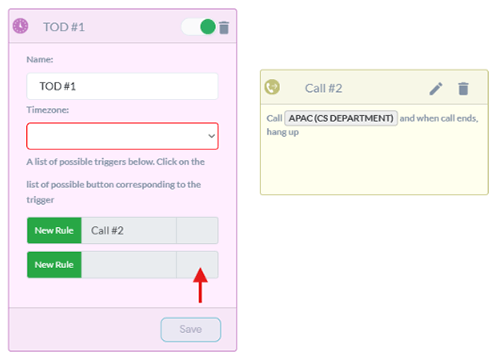Click the purple clock icon of TOD #1
The width and height of the screenshot is (500, 362).
point(20,26)
